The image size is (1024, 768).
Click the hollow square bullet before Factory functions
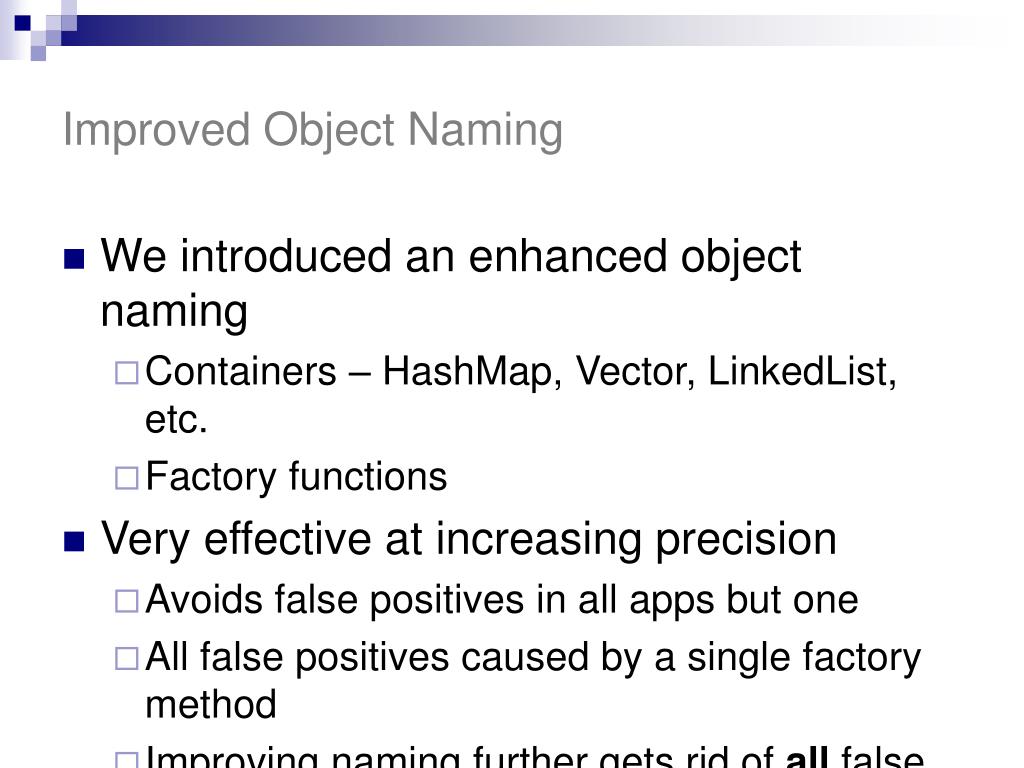coord(125,478)
